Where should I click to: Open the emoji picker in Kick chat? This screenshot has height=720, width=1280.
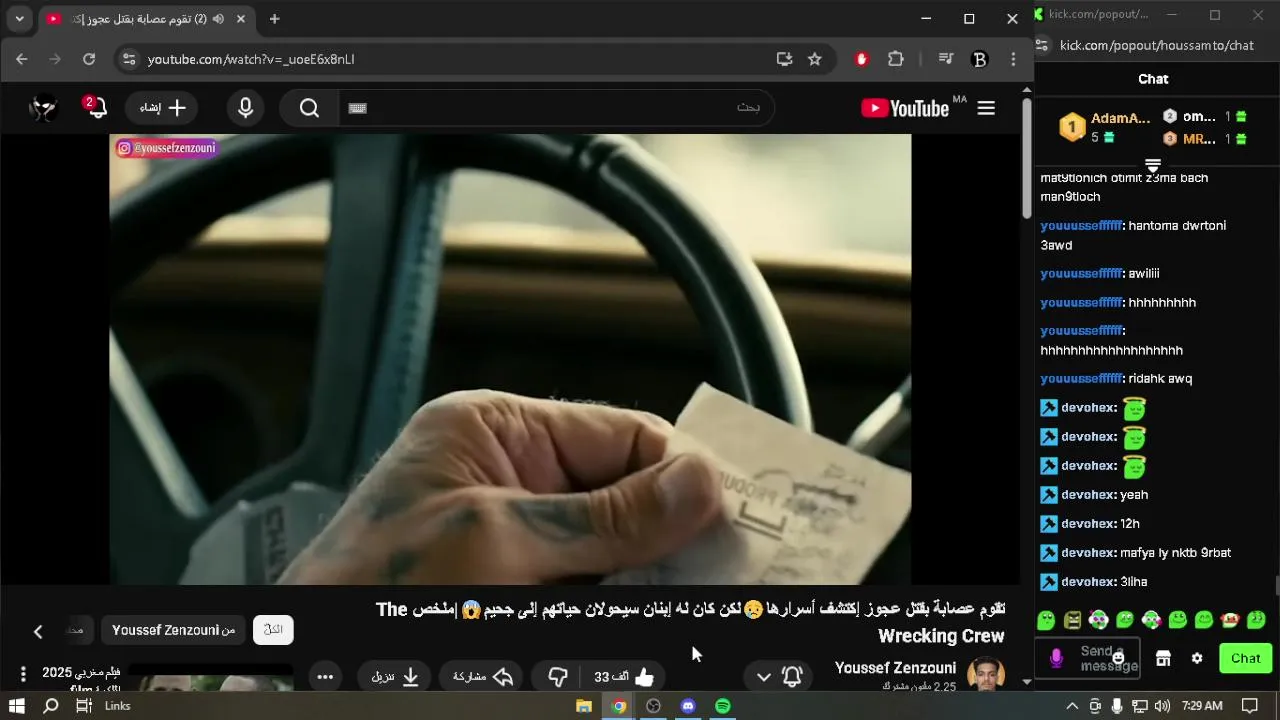pos(1119,658)
